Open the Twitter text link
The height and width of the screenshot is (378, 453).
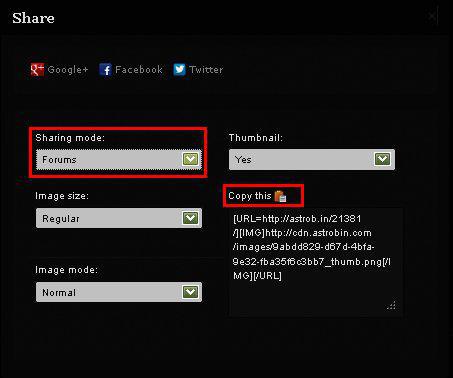[206, 70]
